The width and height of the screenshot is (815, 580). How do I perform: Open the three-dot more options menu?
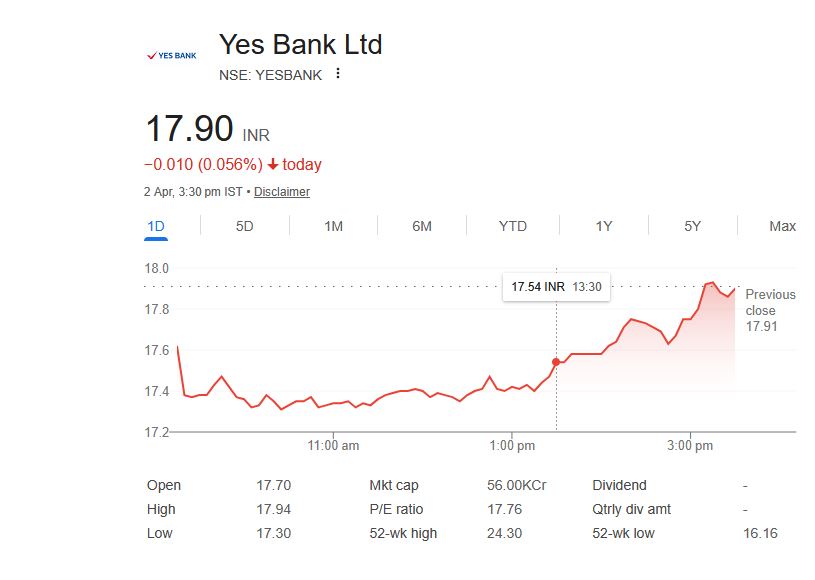tap(338, 74)
